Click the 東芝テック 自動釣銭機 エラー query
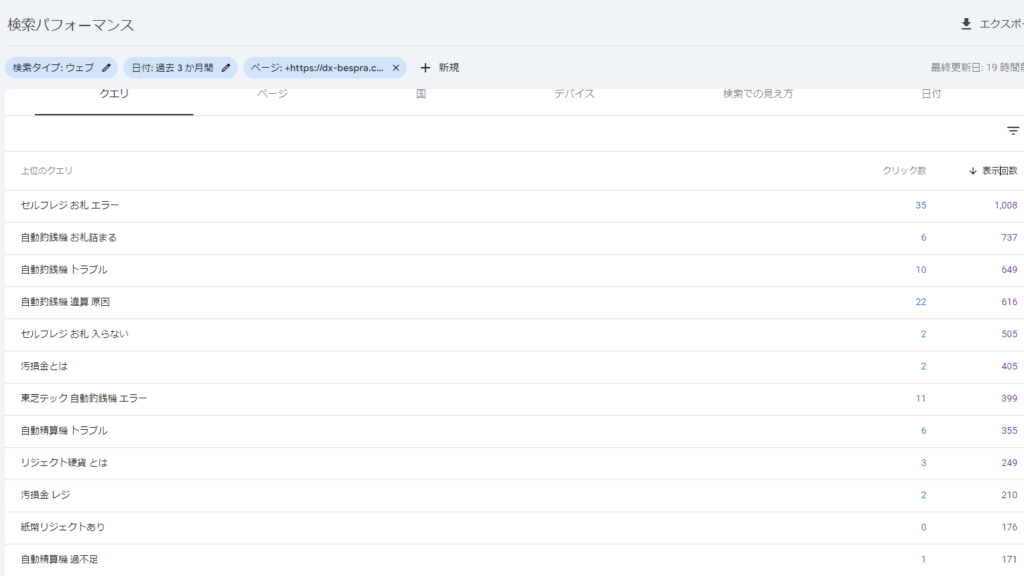Viewport: 1024px width, 576px height. tap(84, 398)
